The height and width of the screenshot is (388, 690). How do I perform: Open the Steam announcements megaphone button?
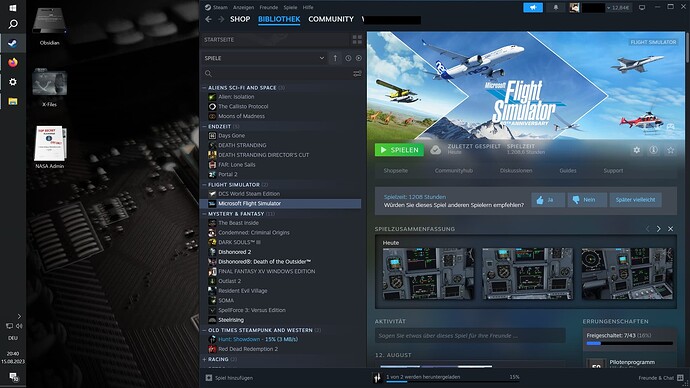pyautogui.click(x=532, y=7)
